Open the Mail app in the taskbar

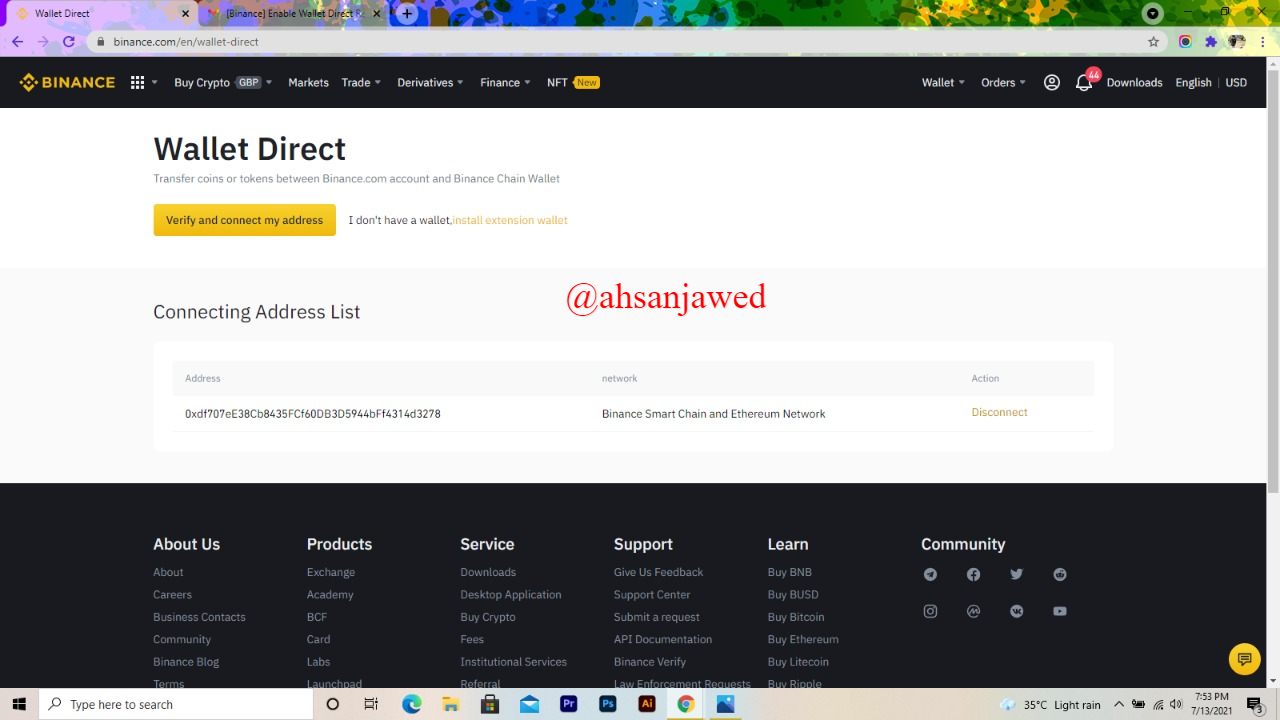[530, 704]
